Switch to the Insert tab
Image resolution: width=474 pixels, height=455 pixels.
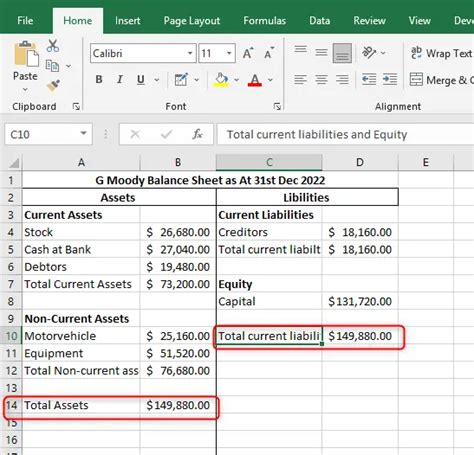pyautogui.click(x=127, y=21)
